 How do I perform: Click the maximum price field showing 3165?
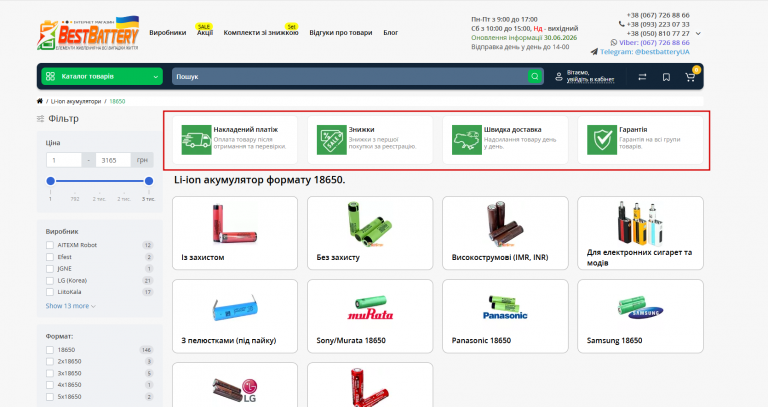(x=113, y=160)
